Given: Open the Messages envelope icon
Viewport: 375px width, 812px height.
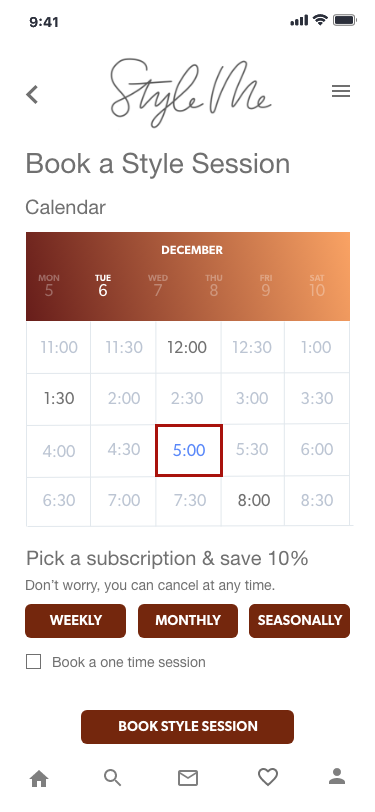Looking at the screenshot, I should pyautogui.click(x=188, y=778).
